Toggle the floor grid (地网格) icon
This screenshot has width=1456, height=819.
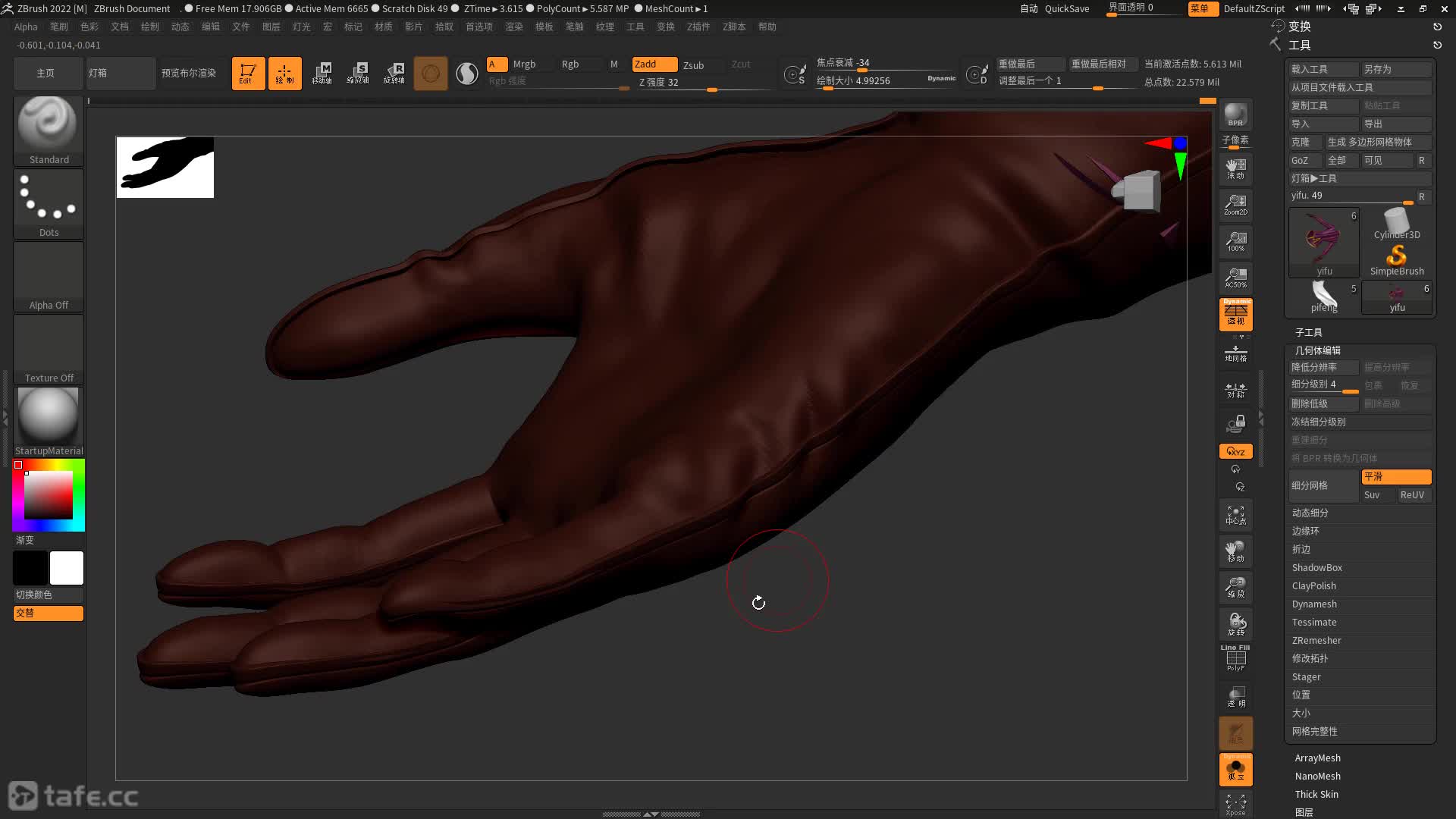pos(1235,353)
